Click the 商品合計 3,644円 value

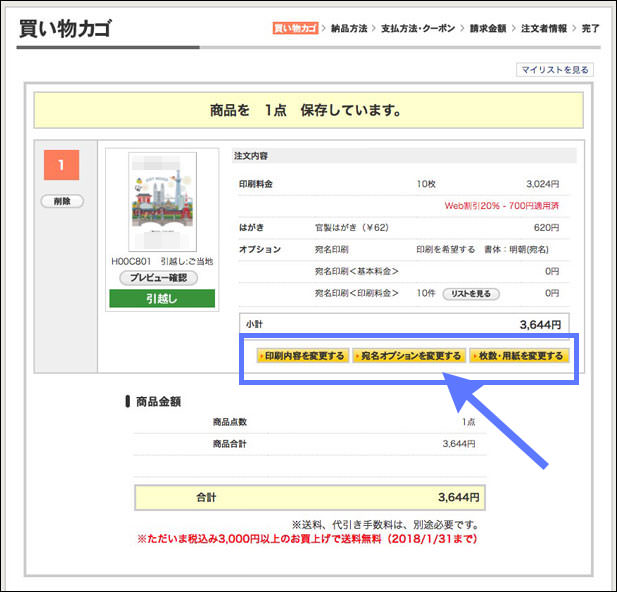click(459, 444)
